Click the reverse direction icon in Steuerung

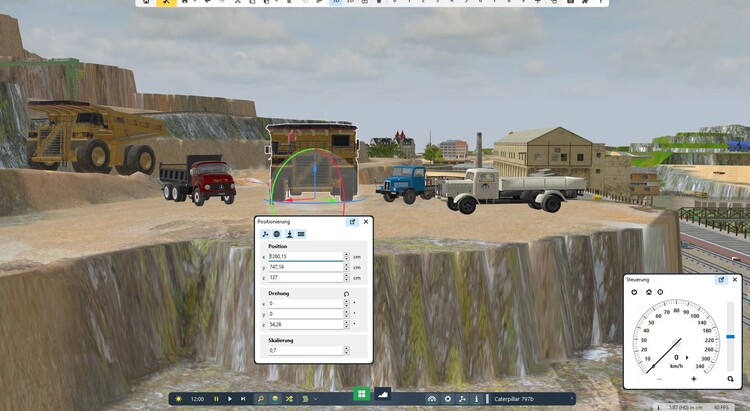[730, 379]
